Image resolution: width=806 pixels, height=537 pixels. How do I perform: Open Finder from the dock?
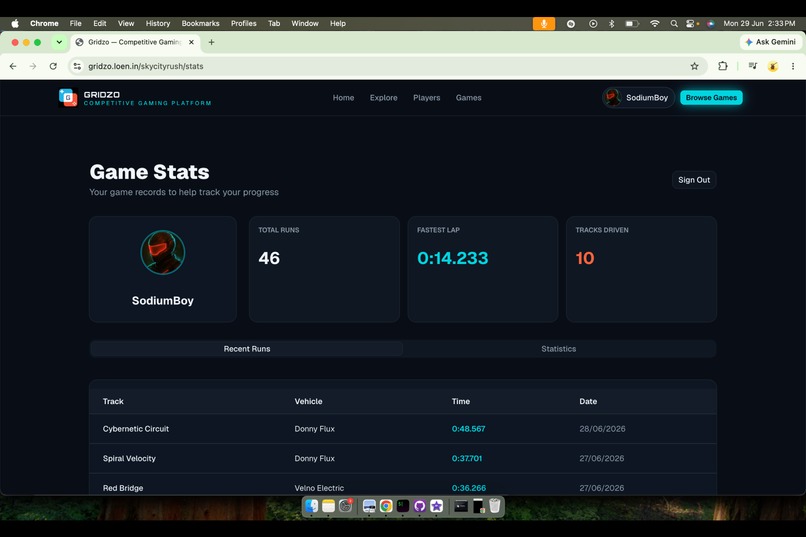coord(311,506)
